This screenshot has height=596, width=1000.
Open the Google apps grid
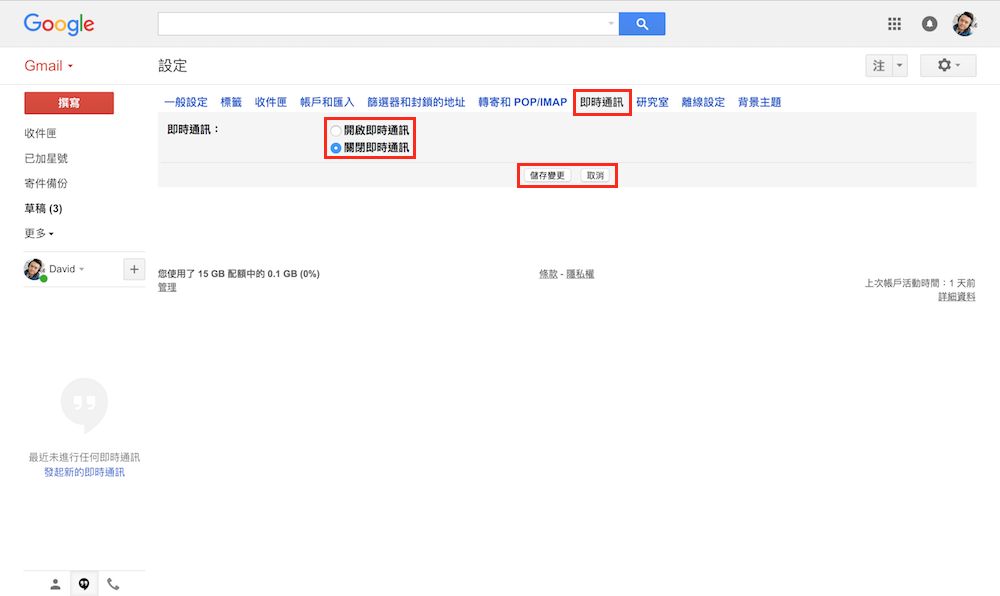click(x=896, y=23)
